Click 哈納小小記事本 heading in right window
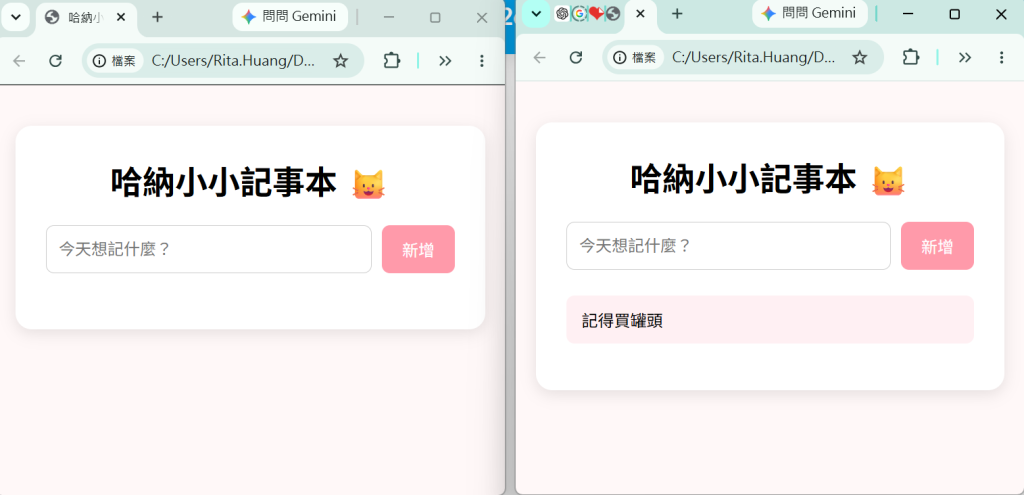This screenshot has height=495, width=1024. coord(743,179)
